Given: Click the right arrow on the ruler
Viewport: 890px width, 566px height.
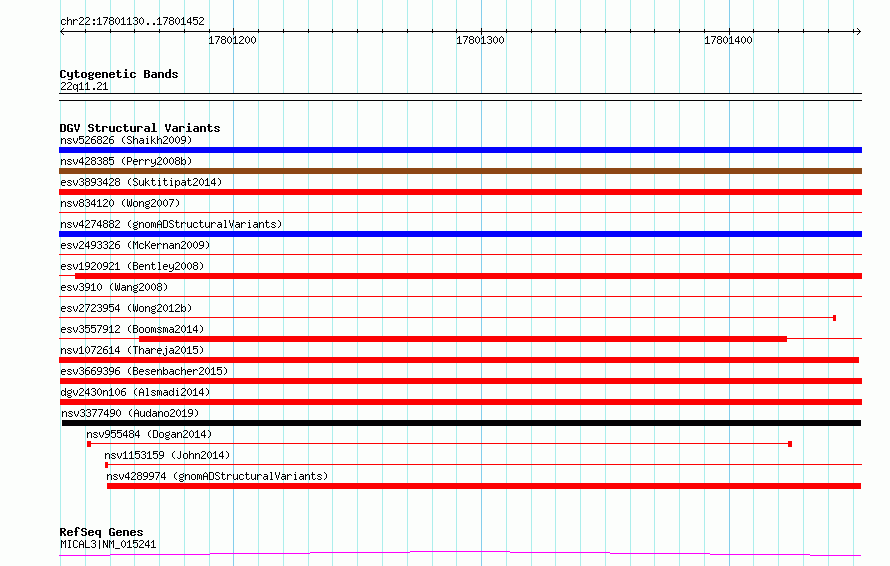Looking at the screenshot, I should pos(858,32).
